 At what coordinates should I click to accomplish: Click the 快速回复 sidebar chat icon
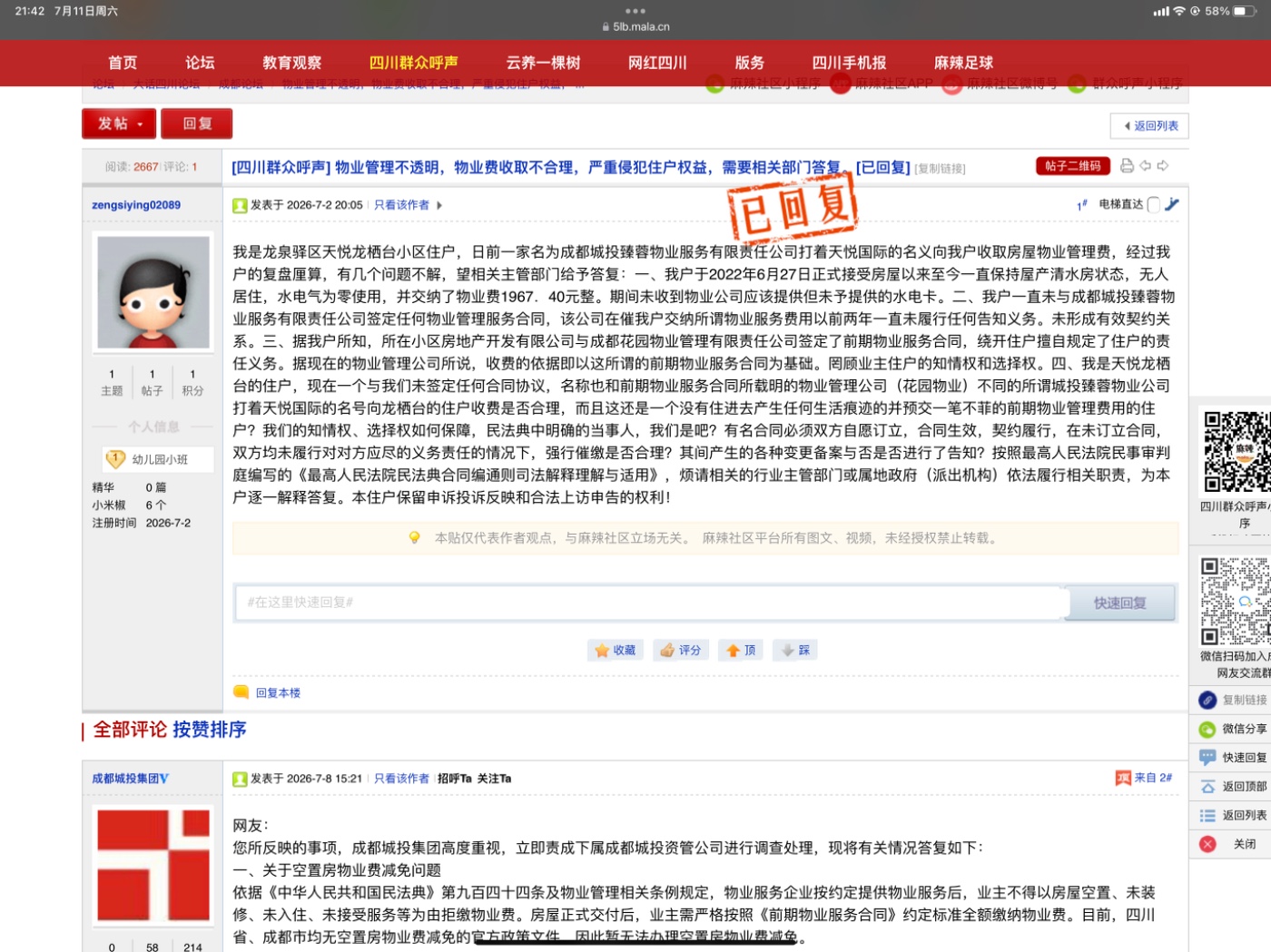click(1207, 758)
